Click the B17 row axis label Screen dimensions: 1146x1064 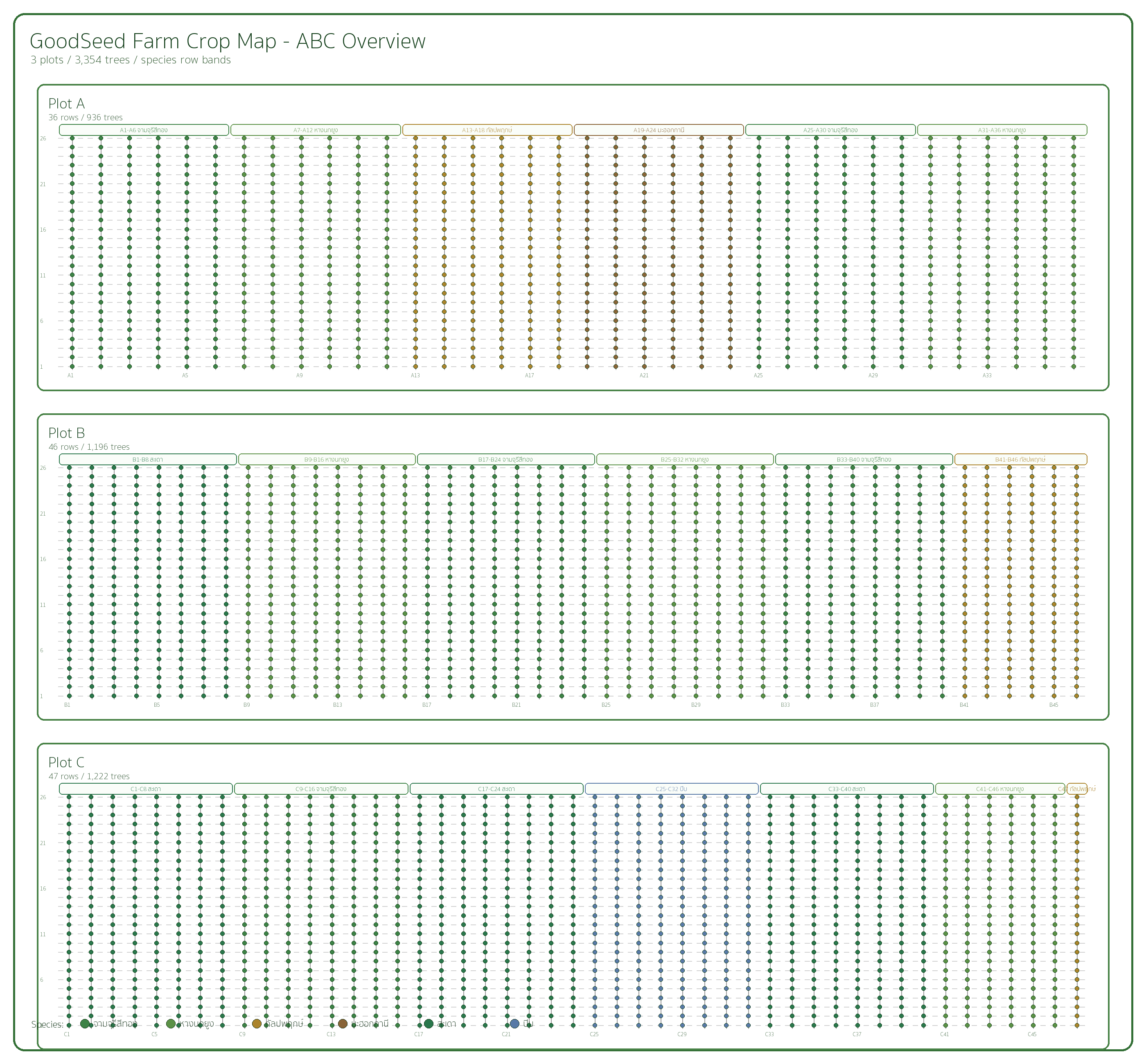point(427,705)
